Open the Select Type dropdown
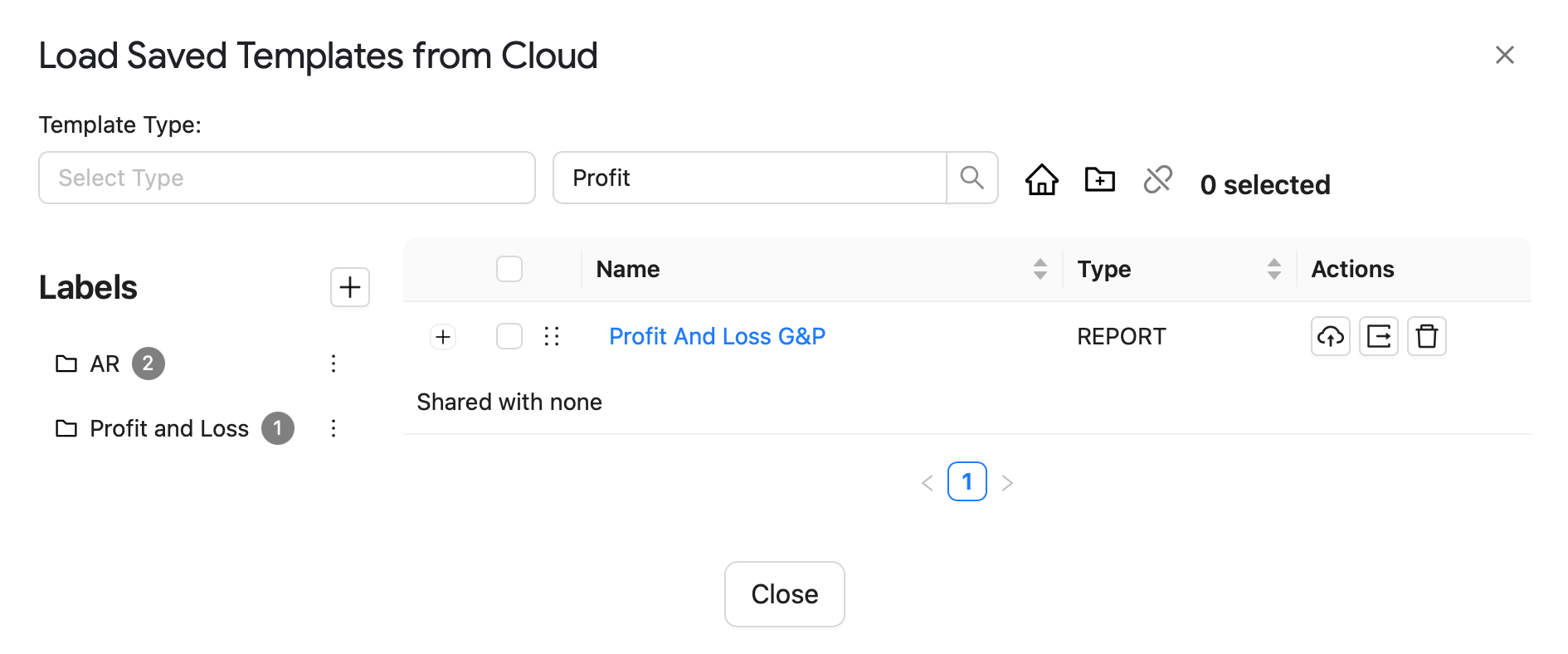Viewport: 1568px width, 654px height. 287,178
